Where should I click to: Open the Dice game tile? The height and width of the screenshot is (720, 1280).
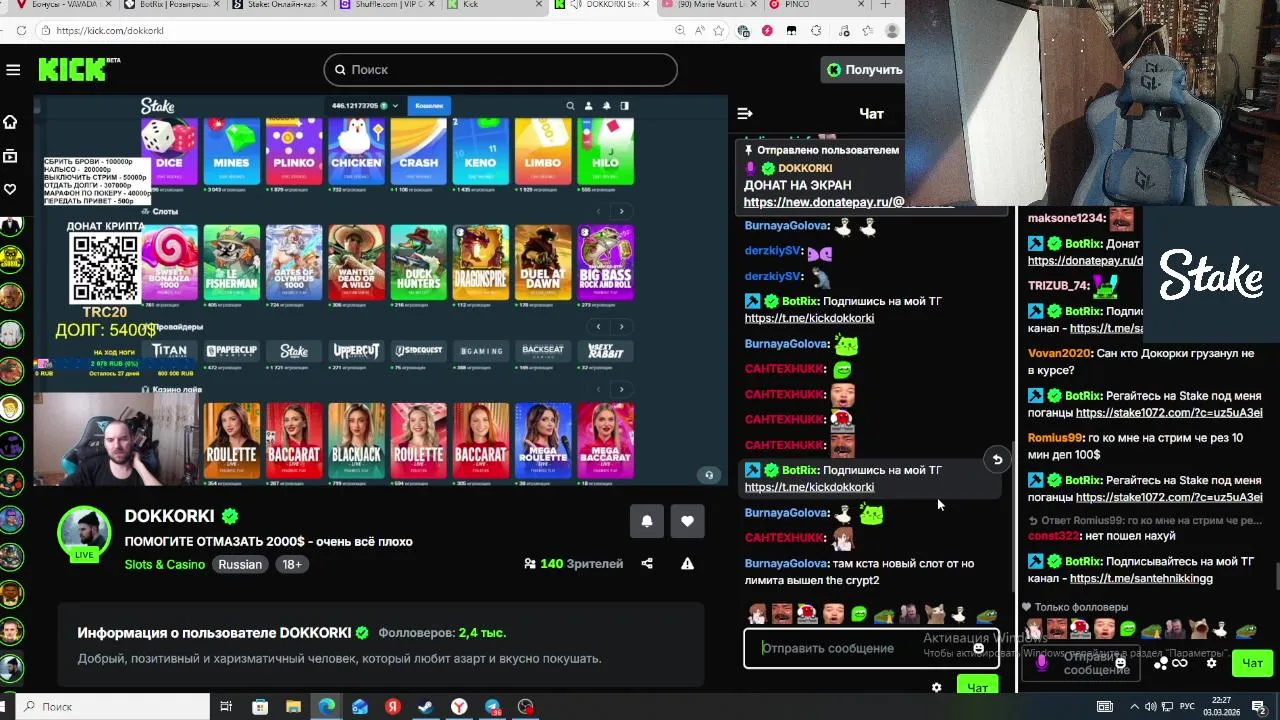[x=169, y=151]
